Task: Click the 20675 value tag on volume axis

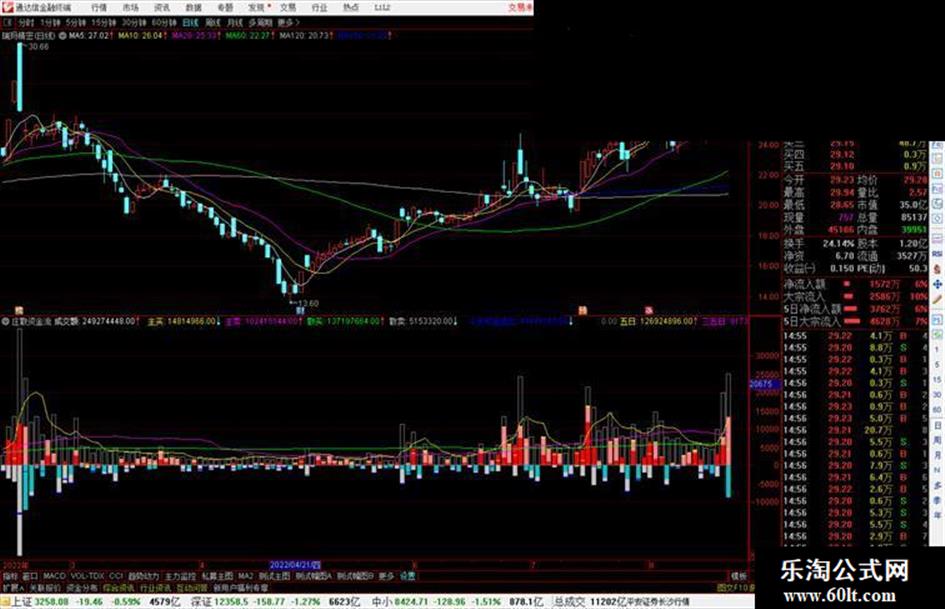Action: point(764,384)
